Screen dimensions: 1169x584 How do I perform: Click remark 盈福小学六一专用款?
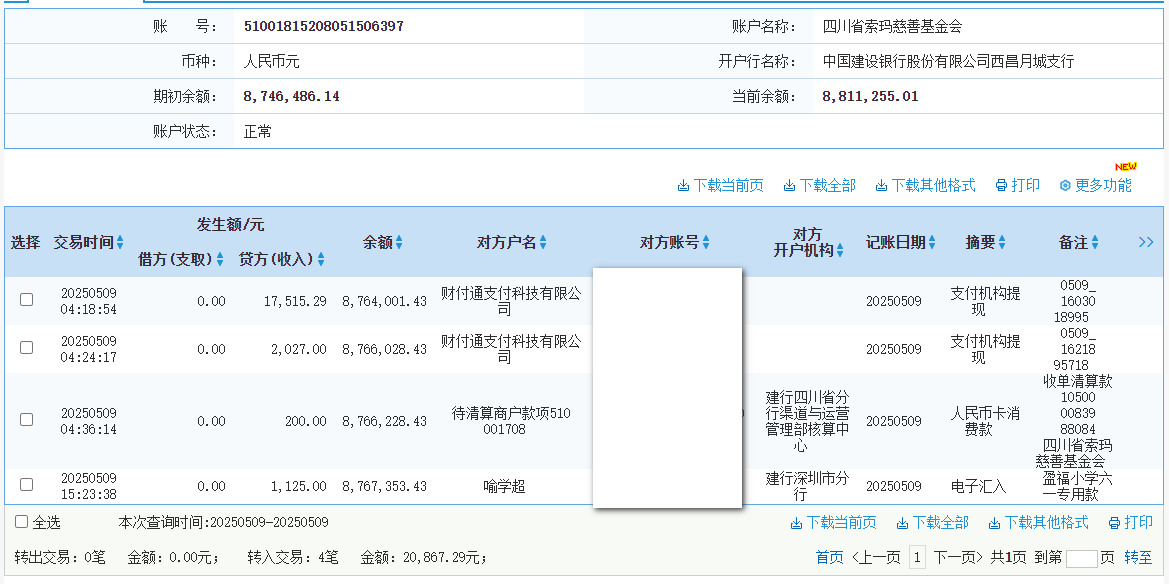[1077, 486]
